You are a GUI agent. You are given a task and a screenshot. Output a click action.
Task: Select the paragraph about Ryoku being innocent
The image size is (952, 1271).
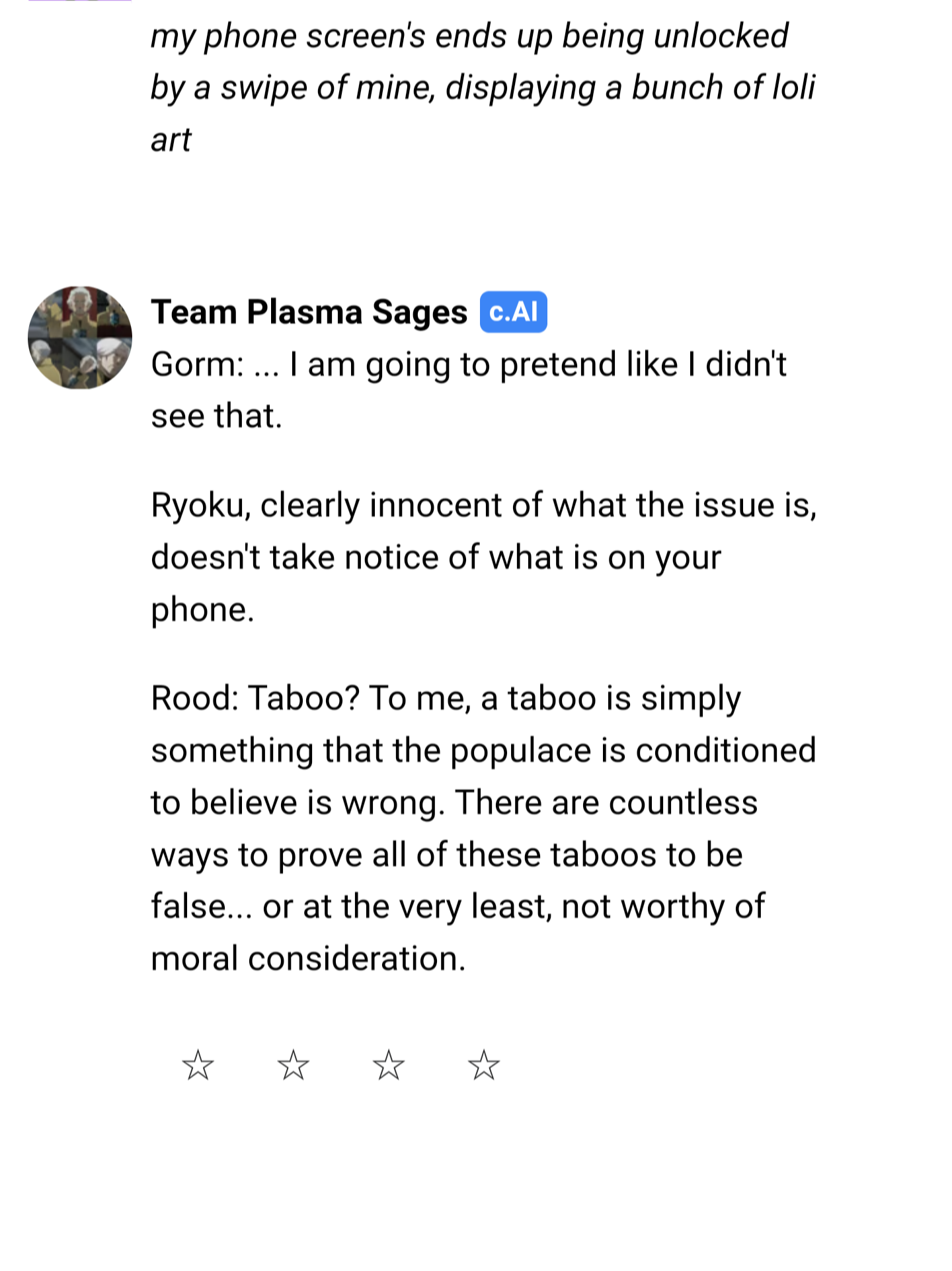pyautogui.click(x=483, y=557)
